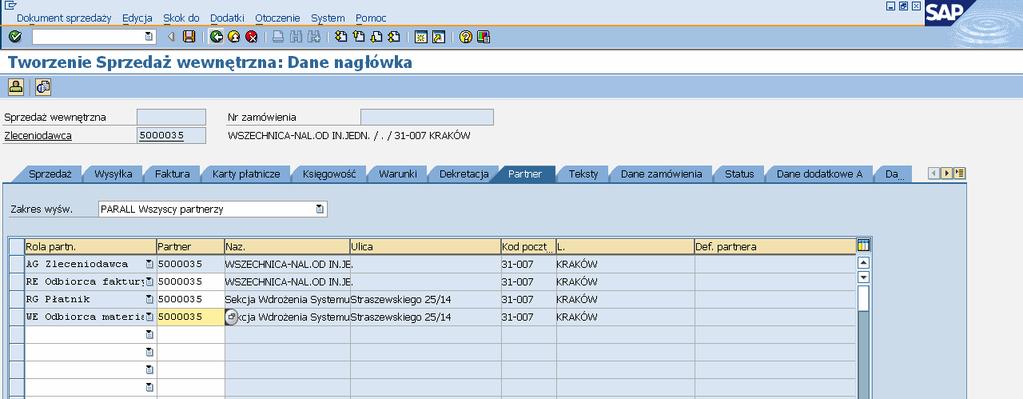Click the table scrollbar up arrow
The width and height of the screenshot is (1023, 399).
pyautogui.click(x=863, y=263)
